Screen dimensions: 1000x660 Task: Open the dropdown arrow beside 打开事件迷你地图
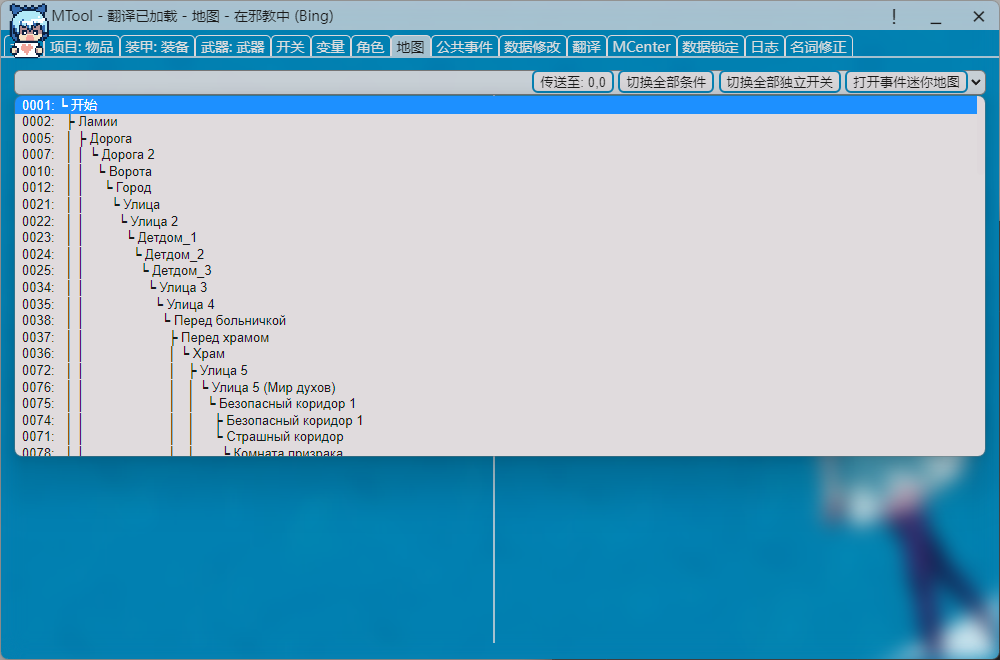[x=976, y=82]
